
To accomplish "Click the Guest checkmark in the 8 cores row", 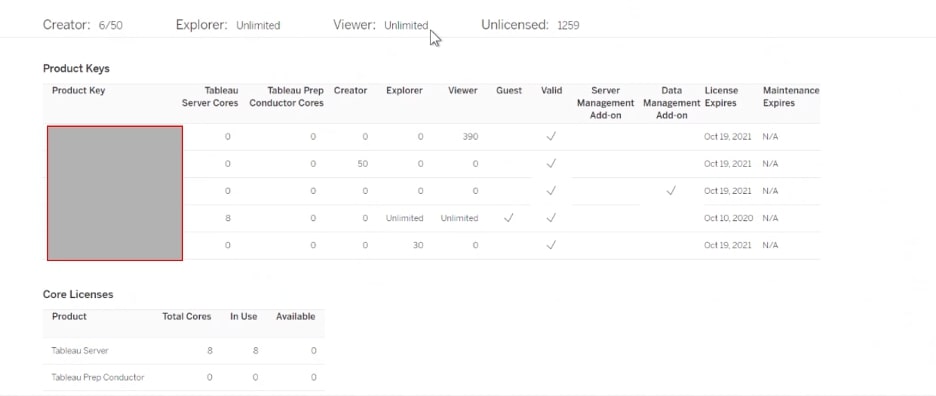I will (509, 218).
